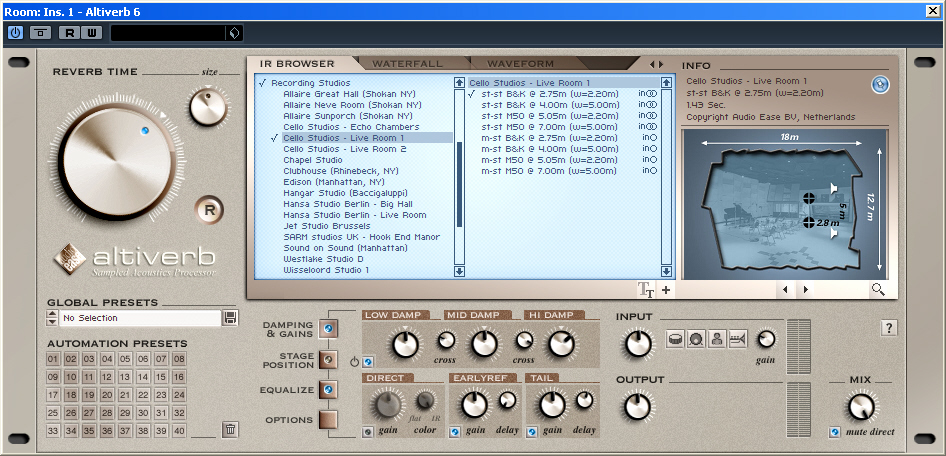This screenshot has height=456, width=946.
Task: Click the speaker test sound icon
Action: (696, 340)
